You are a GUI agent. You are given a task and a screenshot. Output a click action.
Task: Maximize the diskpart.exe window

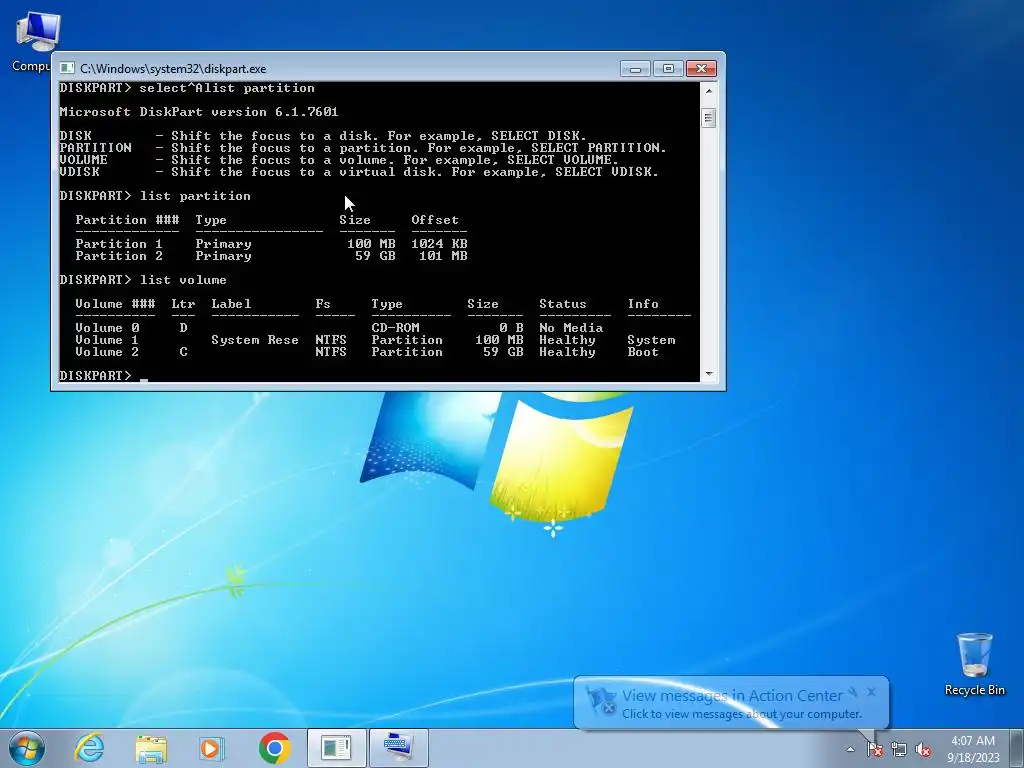tap(667, 69)
